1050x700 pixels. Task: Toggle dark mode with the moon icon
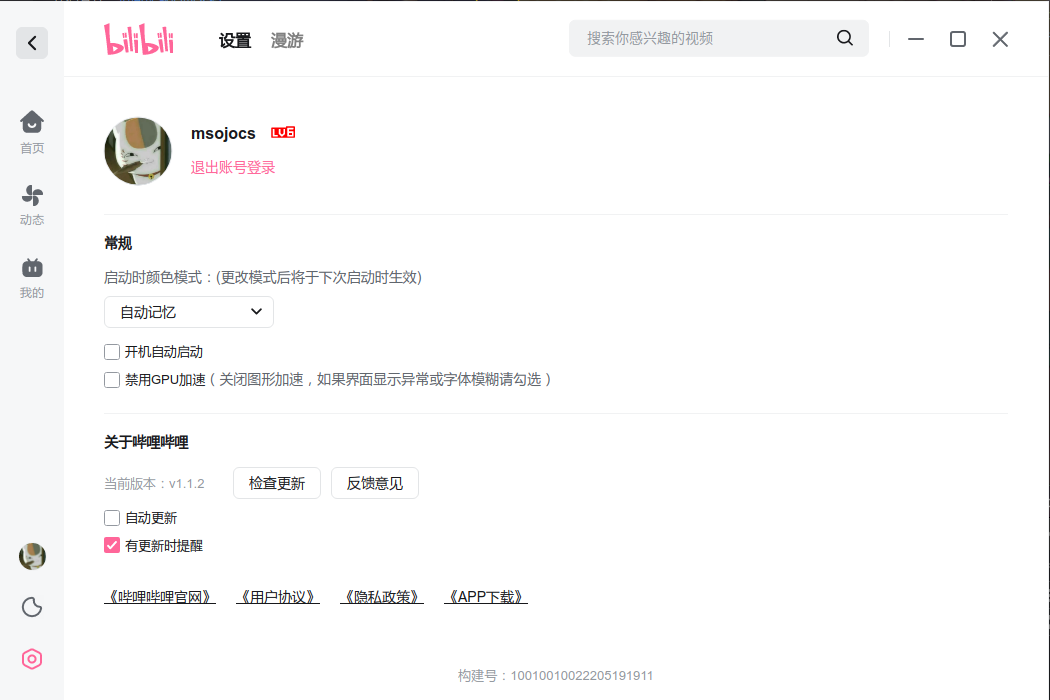click(32, 608)
